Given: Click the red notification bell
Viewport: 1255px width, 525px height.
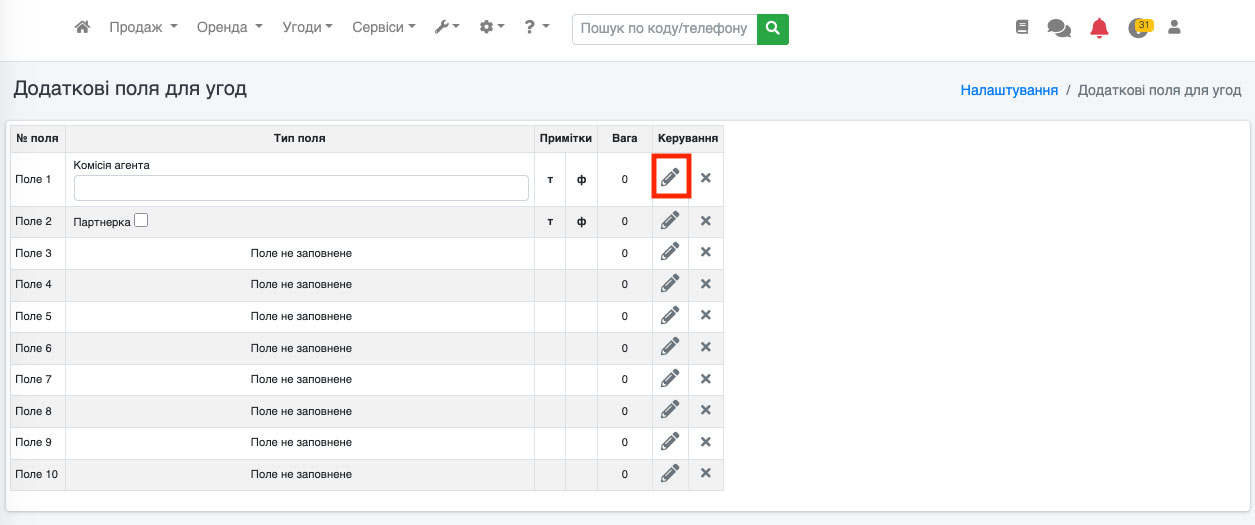Looking at the screenshot, I should coord(1099,28).
